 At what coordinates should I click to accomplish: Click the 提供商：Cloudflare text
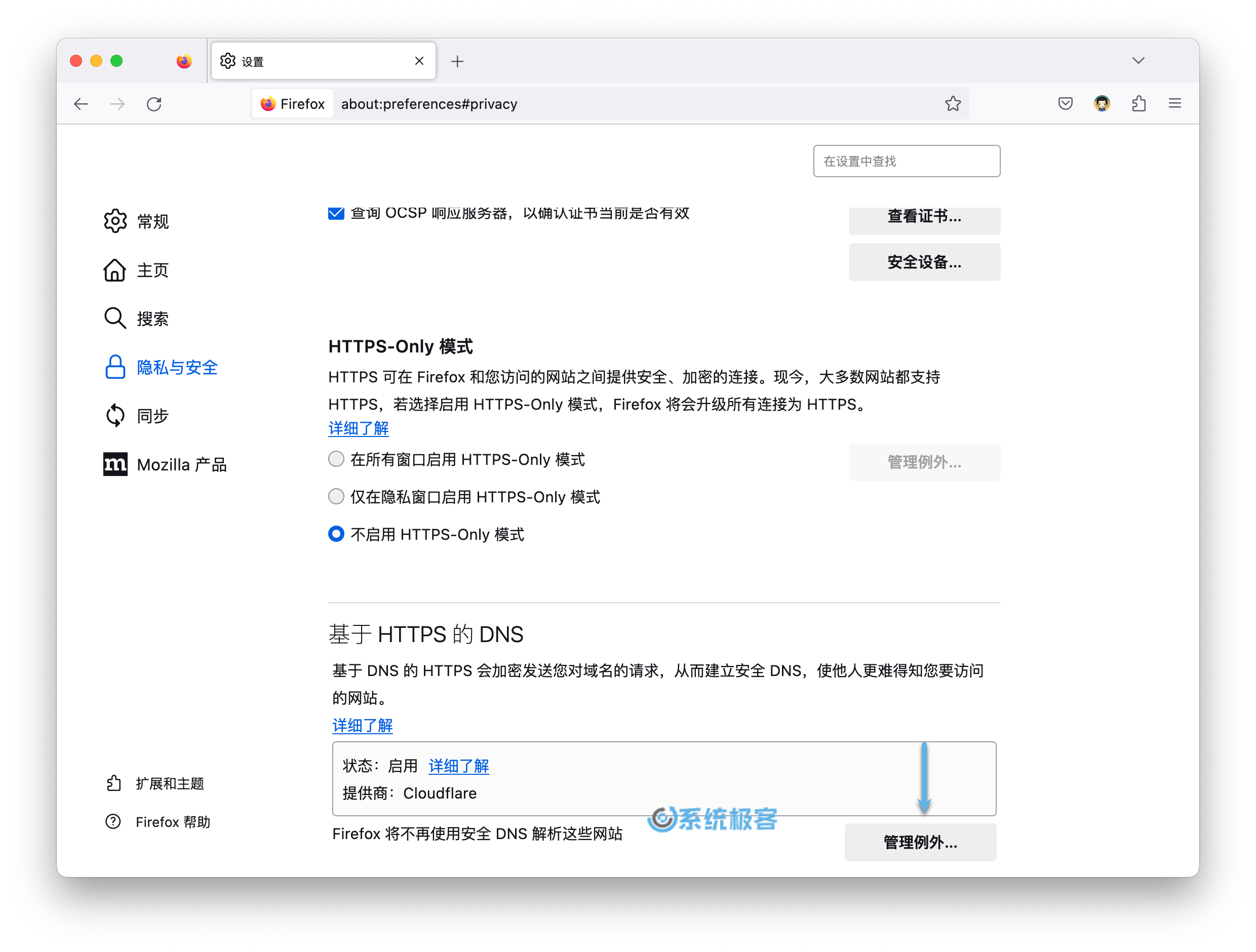pyautogui.click(x=409, y=793)
